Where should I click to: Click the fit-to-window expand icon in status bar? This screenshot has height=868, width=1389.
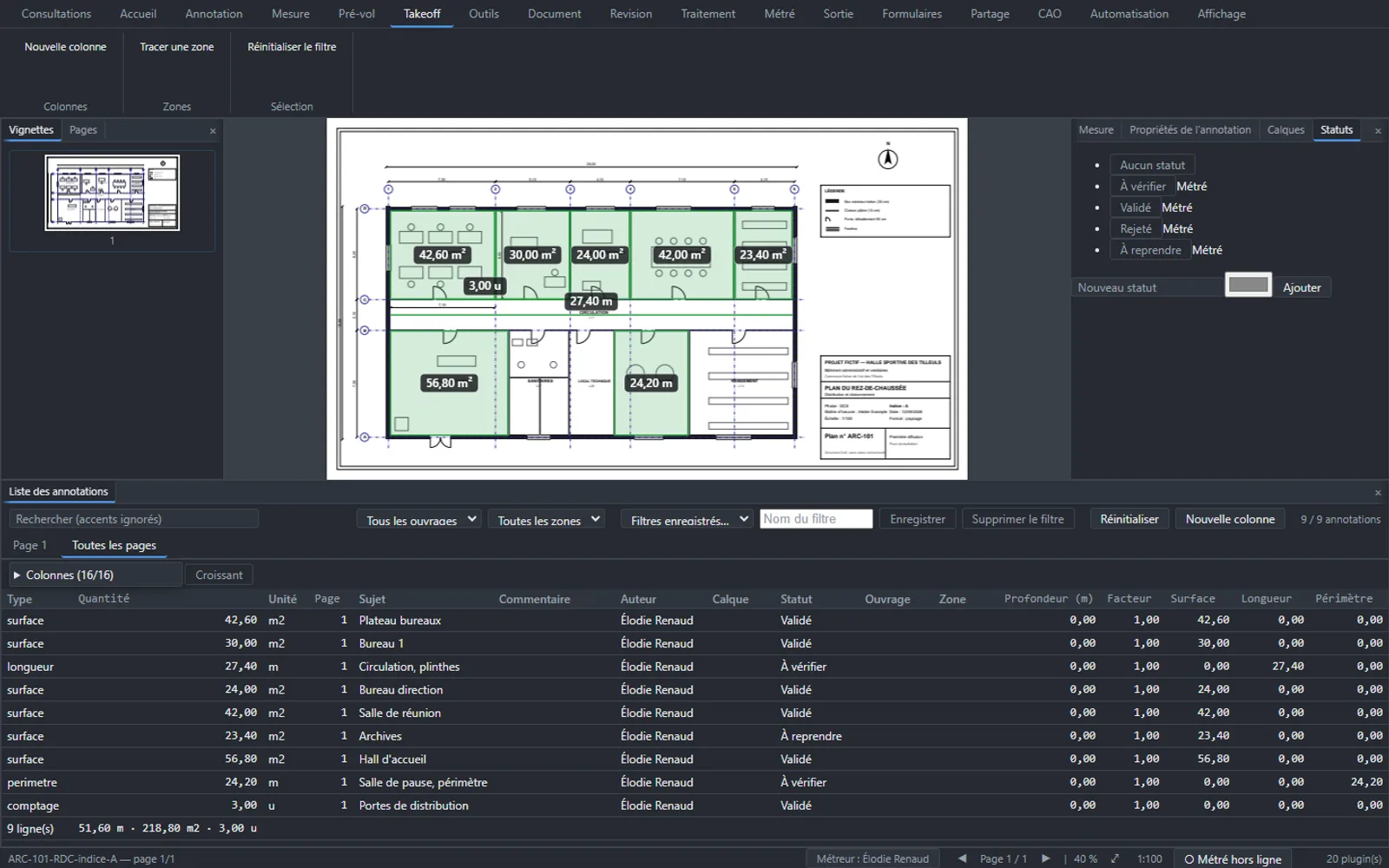1115,858
